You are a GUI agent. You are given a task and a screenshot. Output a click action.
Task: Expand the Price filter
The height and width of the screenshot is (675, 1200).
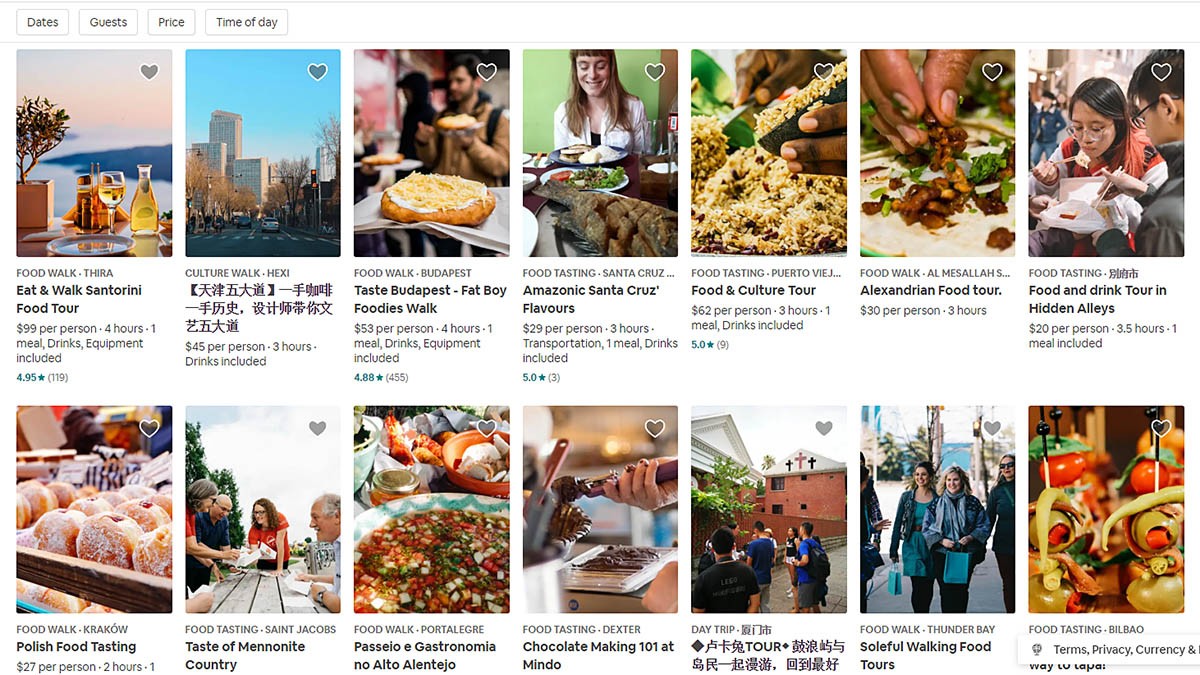point(171,22)
